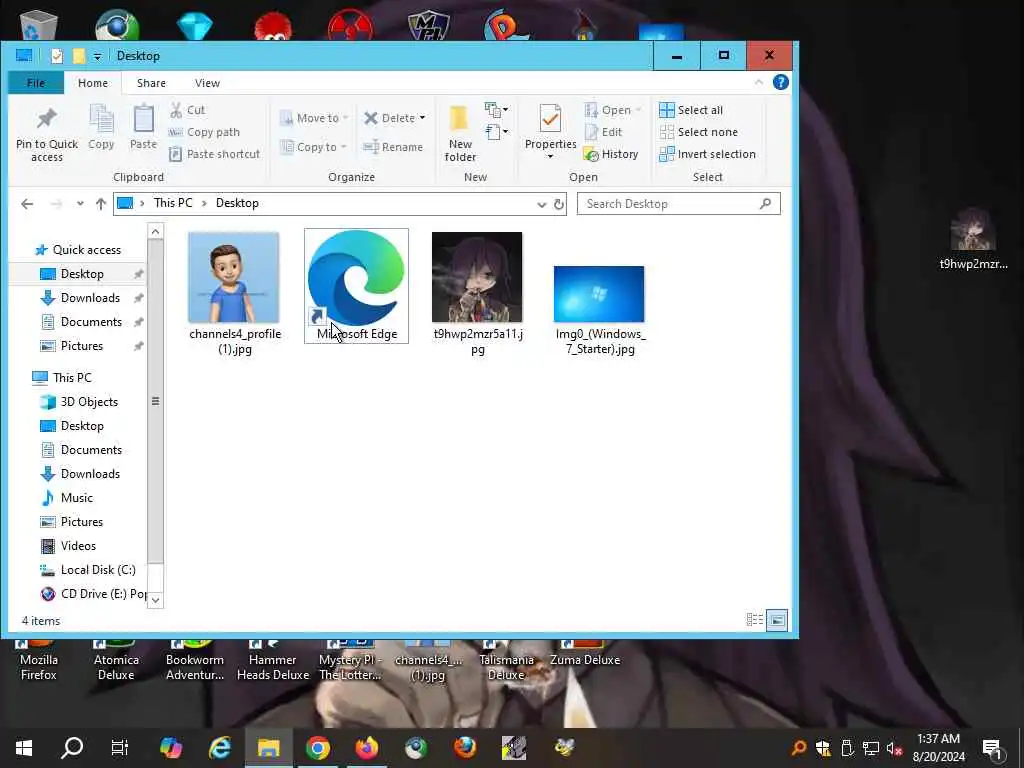Select Quick access in navigation pane

(78, 249)
